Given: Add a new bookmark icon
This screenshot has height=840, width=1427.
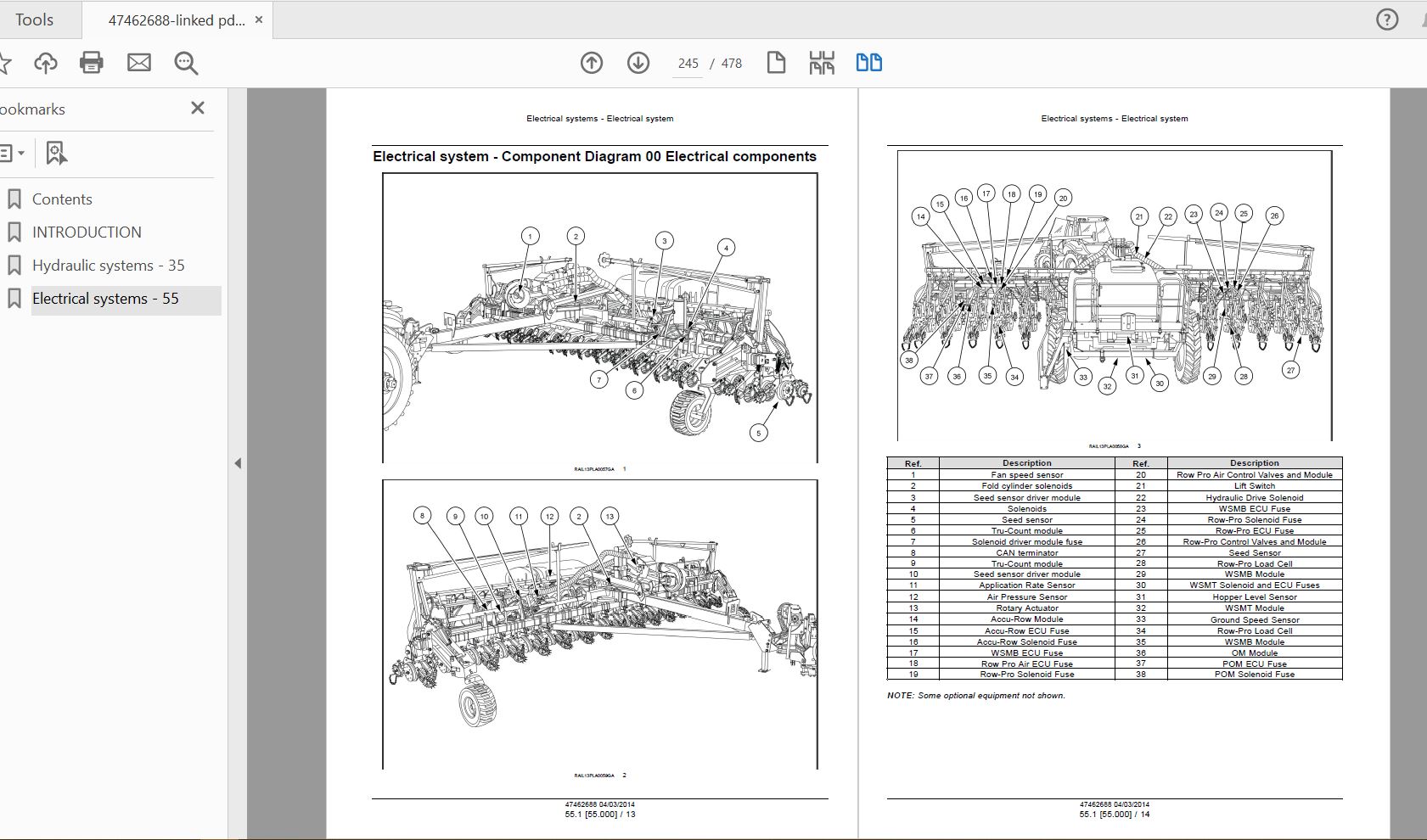Looking at the screenshot, I should 56,154.
